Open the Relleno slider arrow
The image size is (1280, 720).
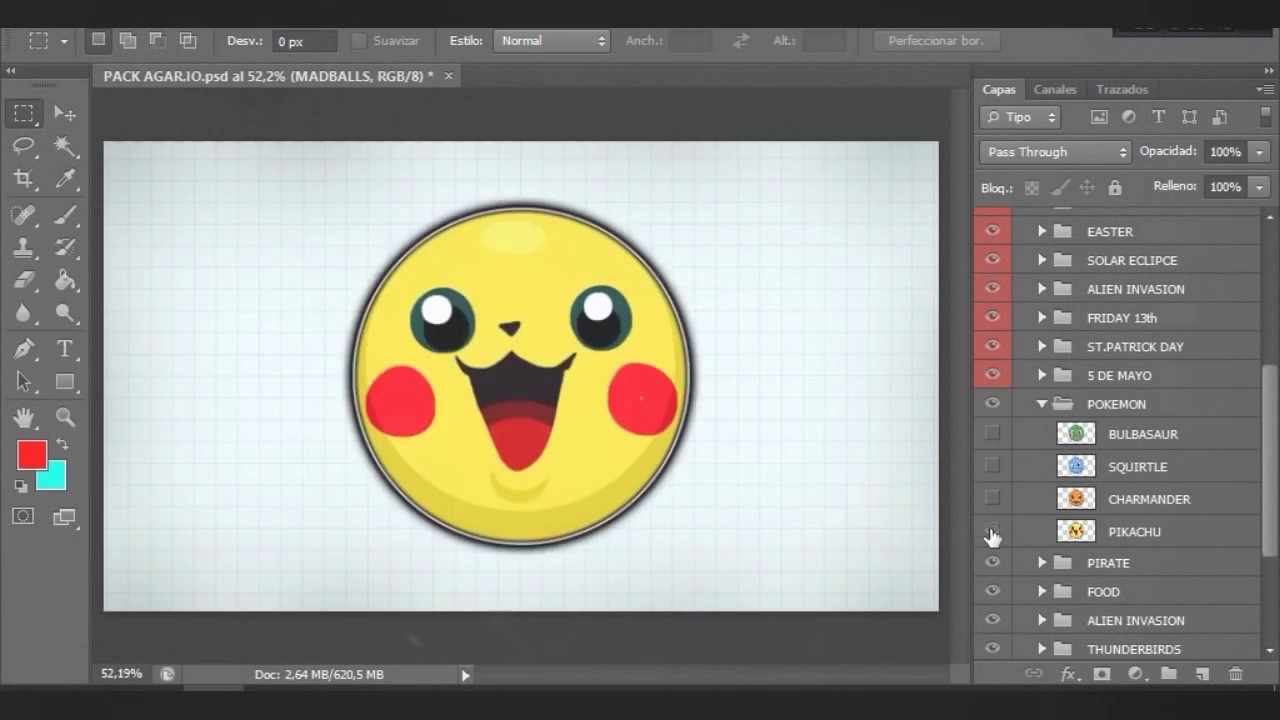click(1259, 187)
